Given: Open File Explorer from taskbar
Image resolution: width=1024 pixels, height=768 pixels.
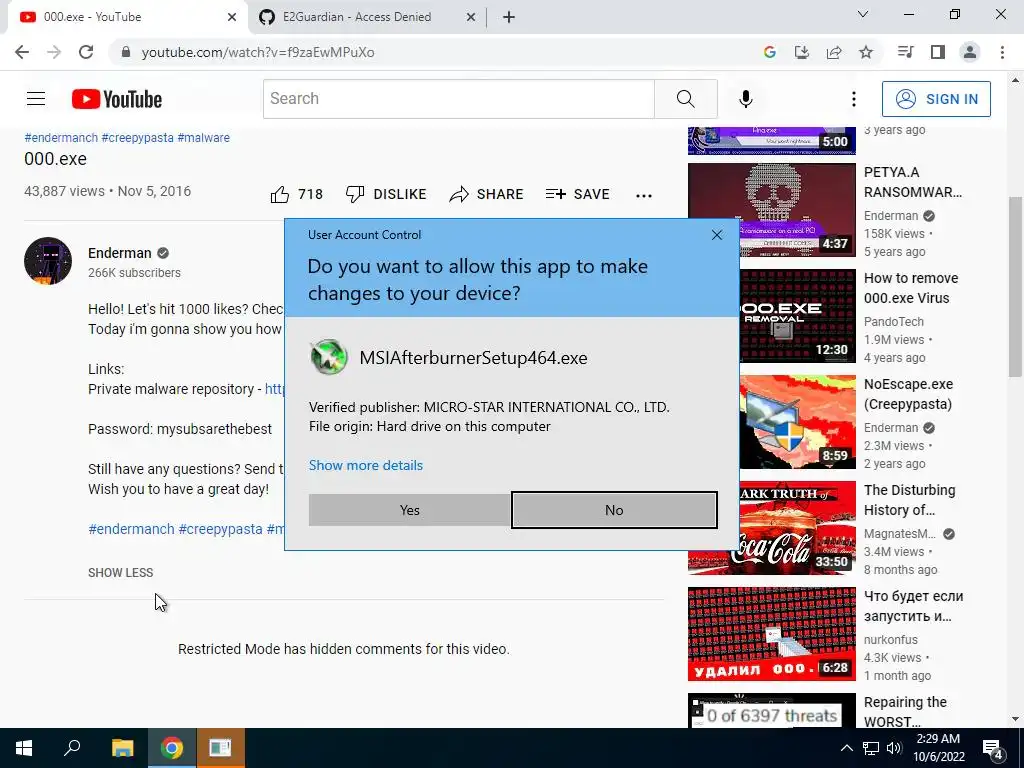Looking at the screenshot, I should point(122,748).
